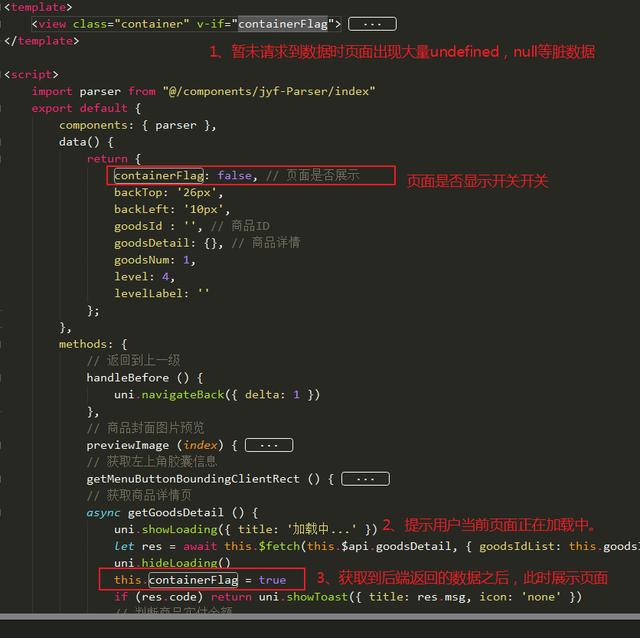This screenshot has height=638, width=640.
Task: Click the await keyword
Action: pyautogui.click(x=200, y=547)
